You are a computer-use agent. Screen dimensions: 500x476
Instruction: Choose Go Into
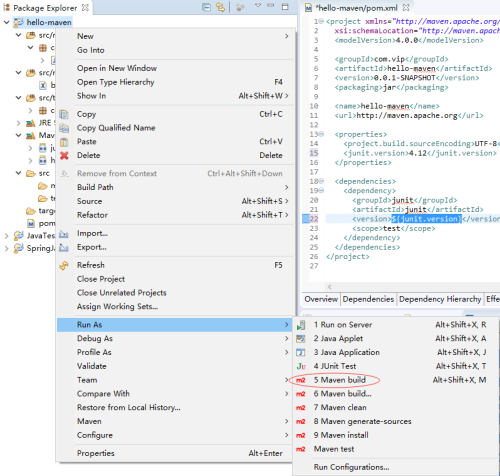(x=175, y=50)
